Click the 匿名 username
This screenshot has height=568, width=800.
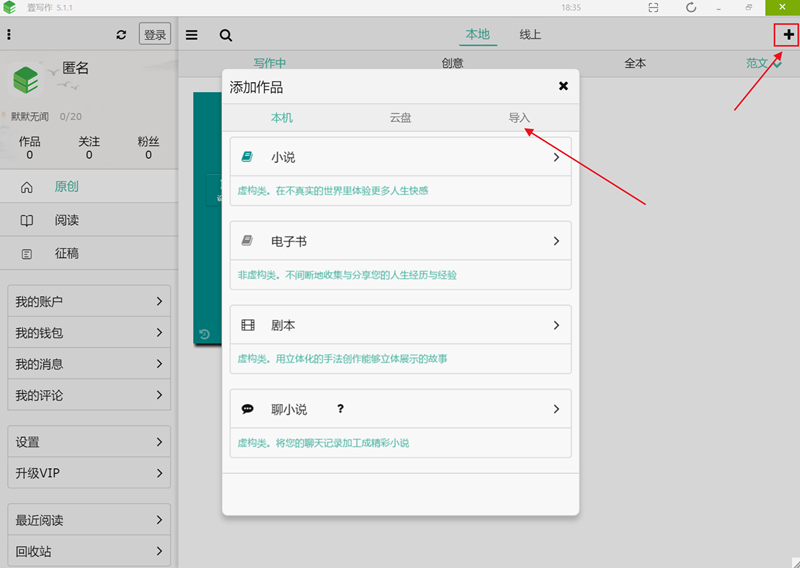[x=76, y=68]
